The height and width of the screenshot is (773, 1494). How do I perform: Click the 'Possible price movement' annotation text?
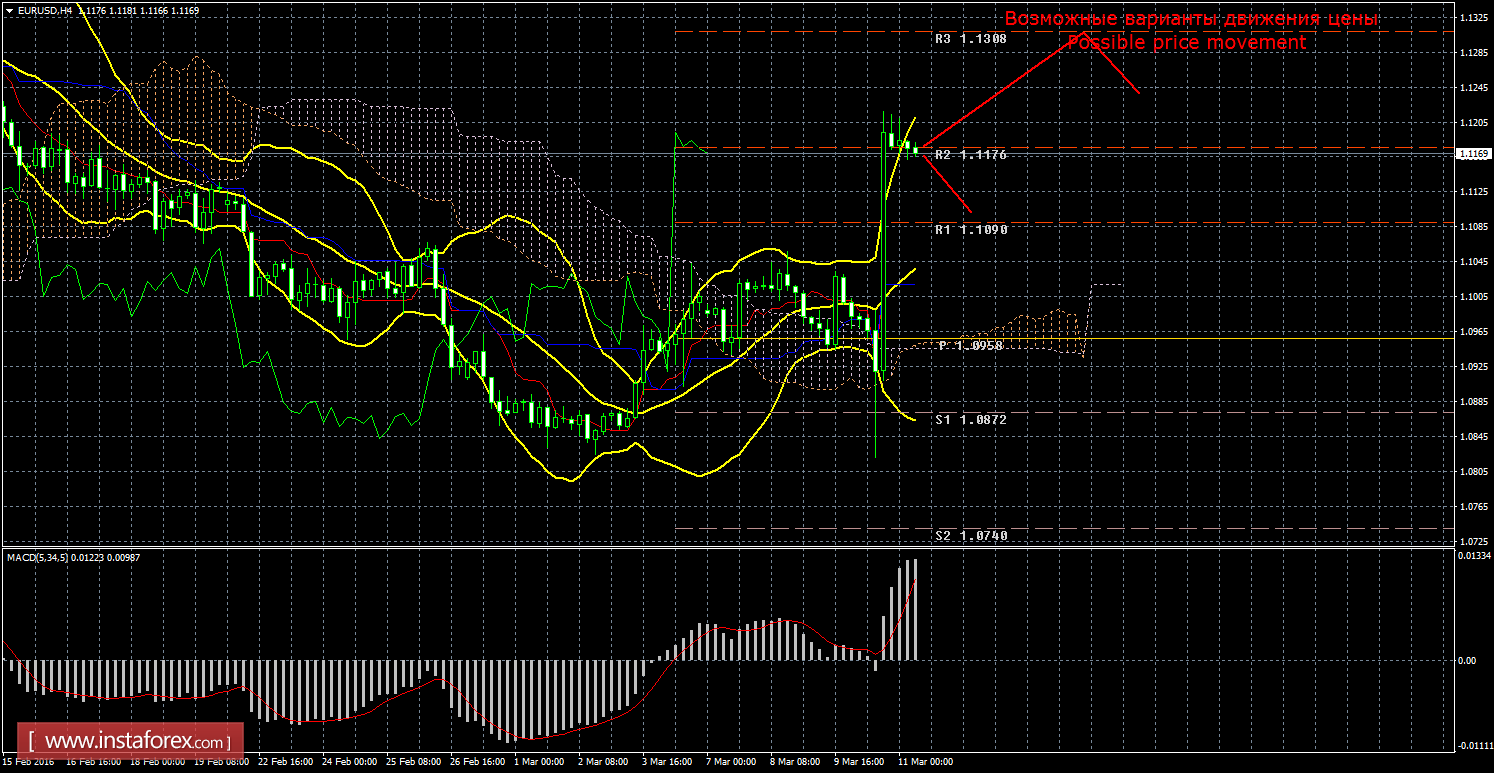click(1186, 43)
